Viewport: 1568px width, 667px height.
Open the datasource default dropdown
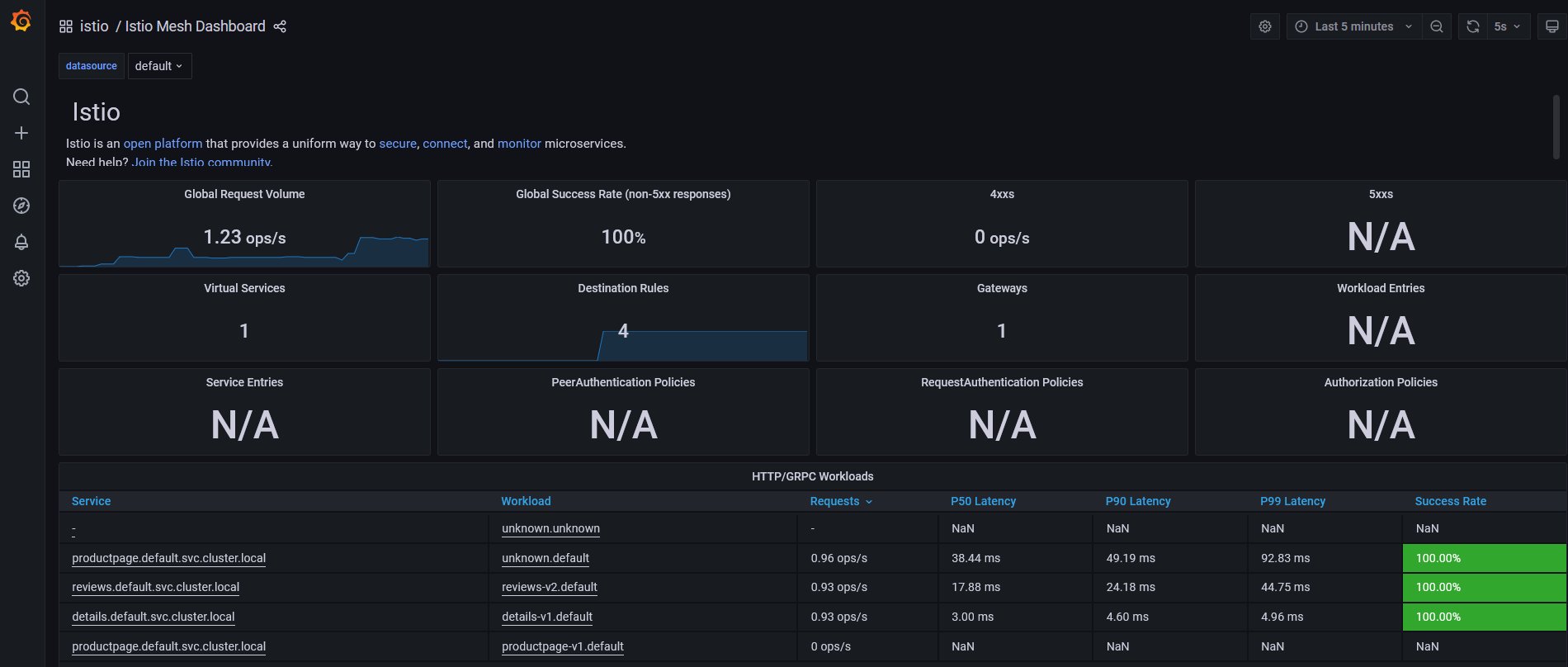(159, 66)
